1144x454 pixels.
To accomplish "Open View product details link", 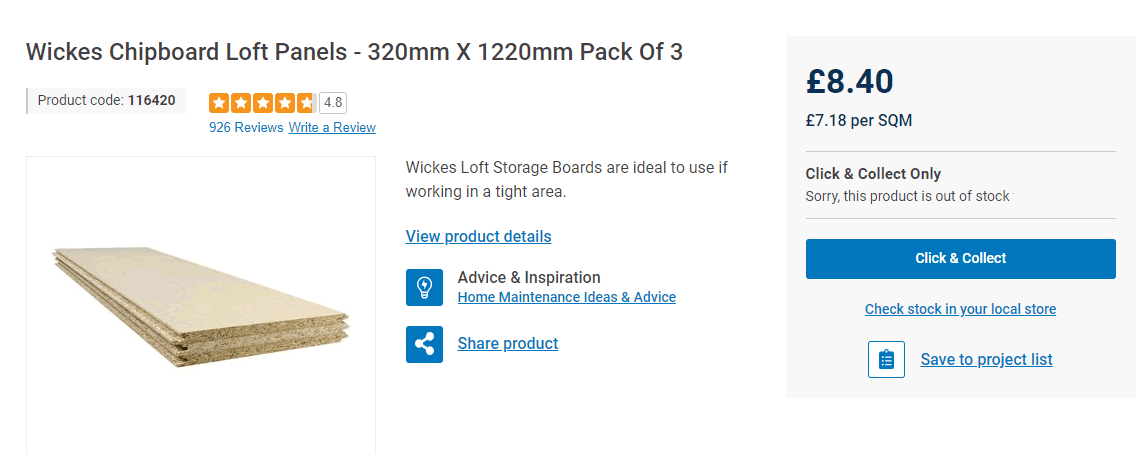I will 478,236.
